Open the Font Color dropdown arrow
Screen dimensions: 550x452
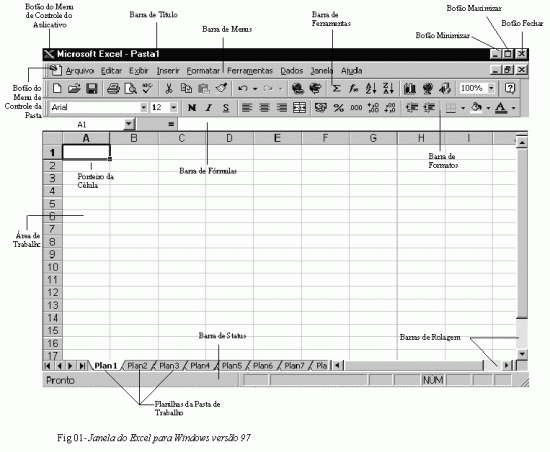514,108
